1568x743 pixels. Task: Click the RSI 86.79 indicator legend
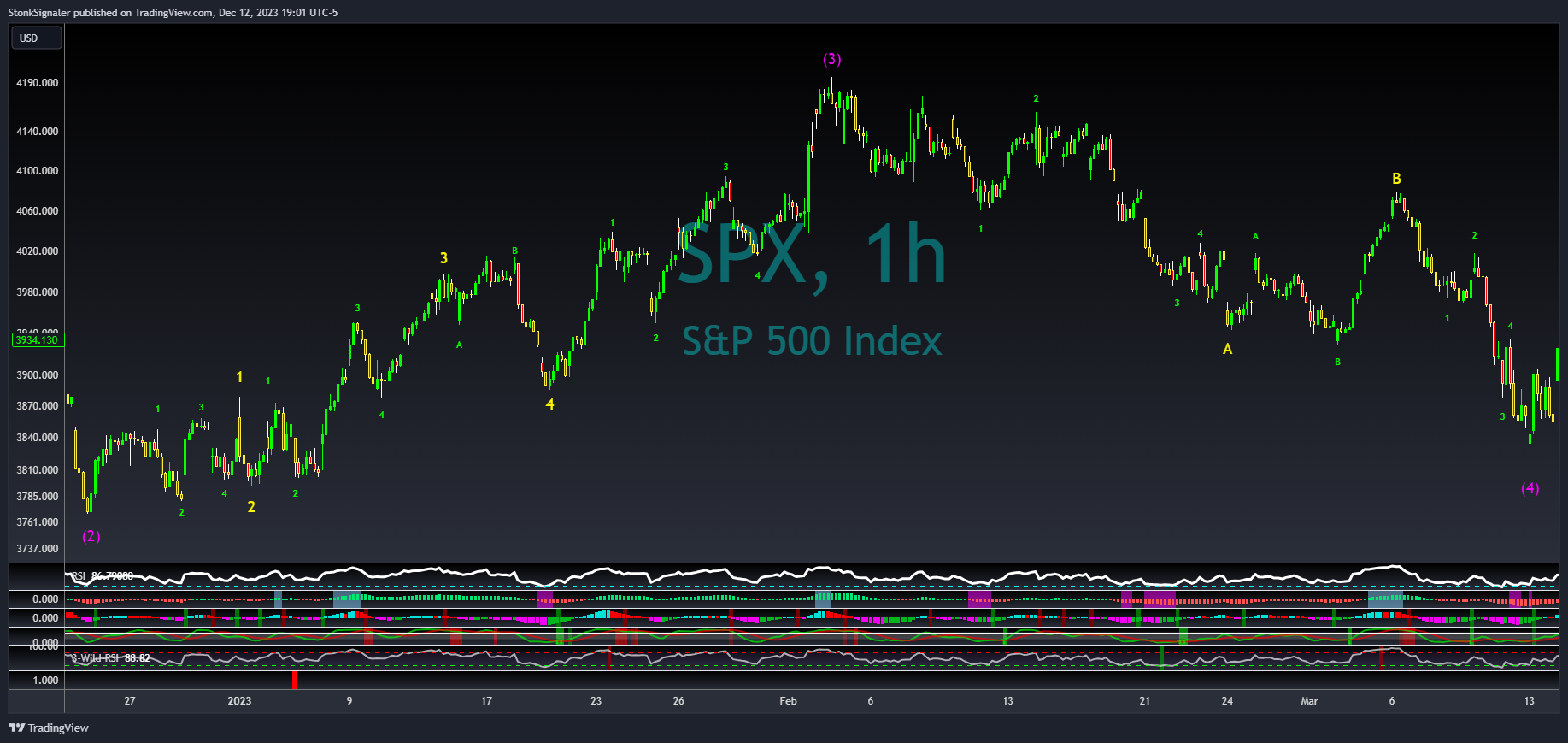(x=102, y=576)
